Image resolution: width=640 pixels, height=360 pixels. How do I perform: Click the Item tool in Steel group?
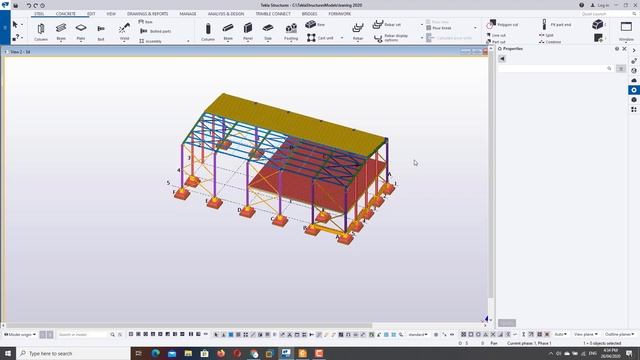click(x=146, y=22)
